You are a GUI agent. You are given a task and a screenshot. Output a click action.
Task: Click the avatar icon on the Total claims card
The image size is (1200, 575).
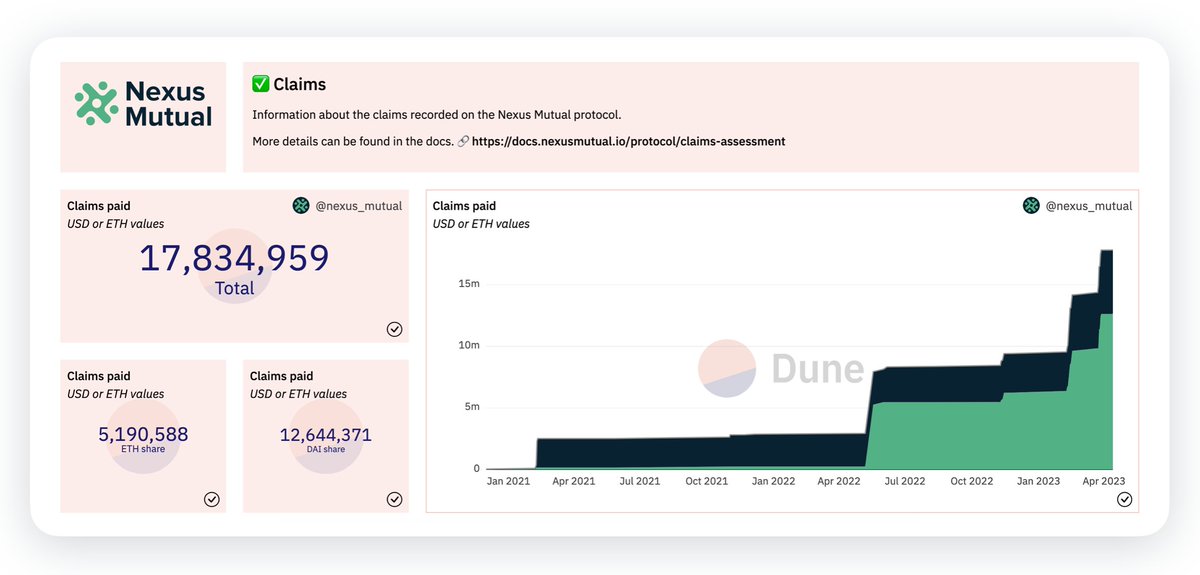(301, 206)
